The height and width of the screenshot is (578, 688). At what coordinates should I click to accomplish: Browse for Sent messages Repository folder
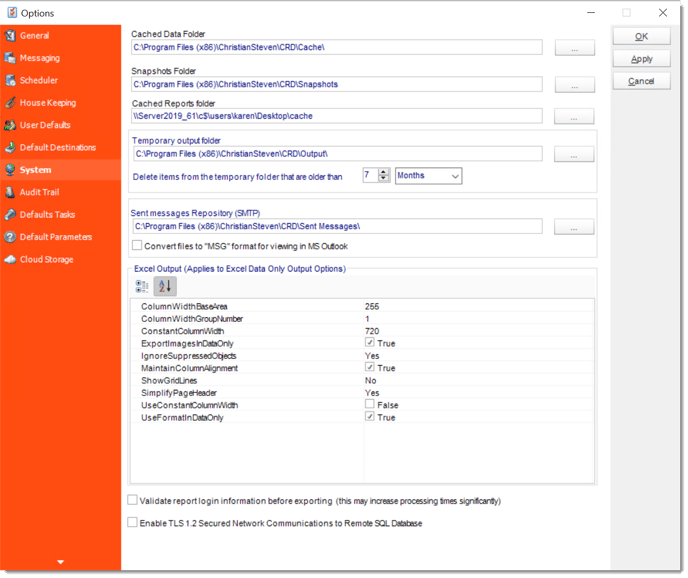(x=573, y=226)
